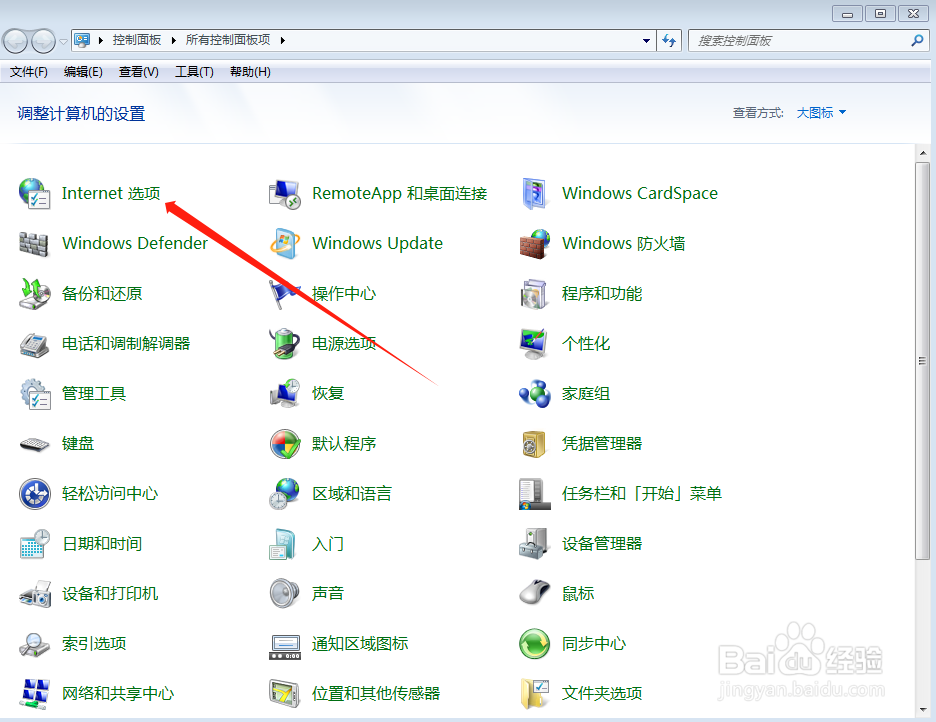Open the 网络和共享中心 icon
The width and height of the screenshot is (936, 722).
tap(35, 694)
